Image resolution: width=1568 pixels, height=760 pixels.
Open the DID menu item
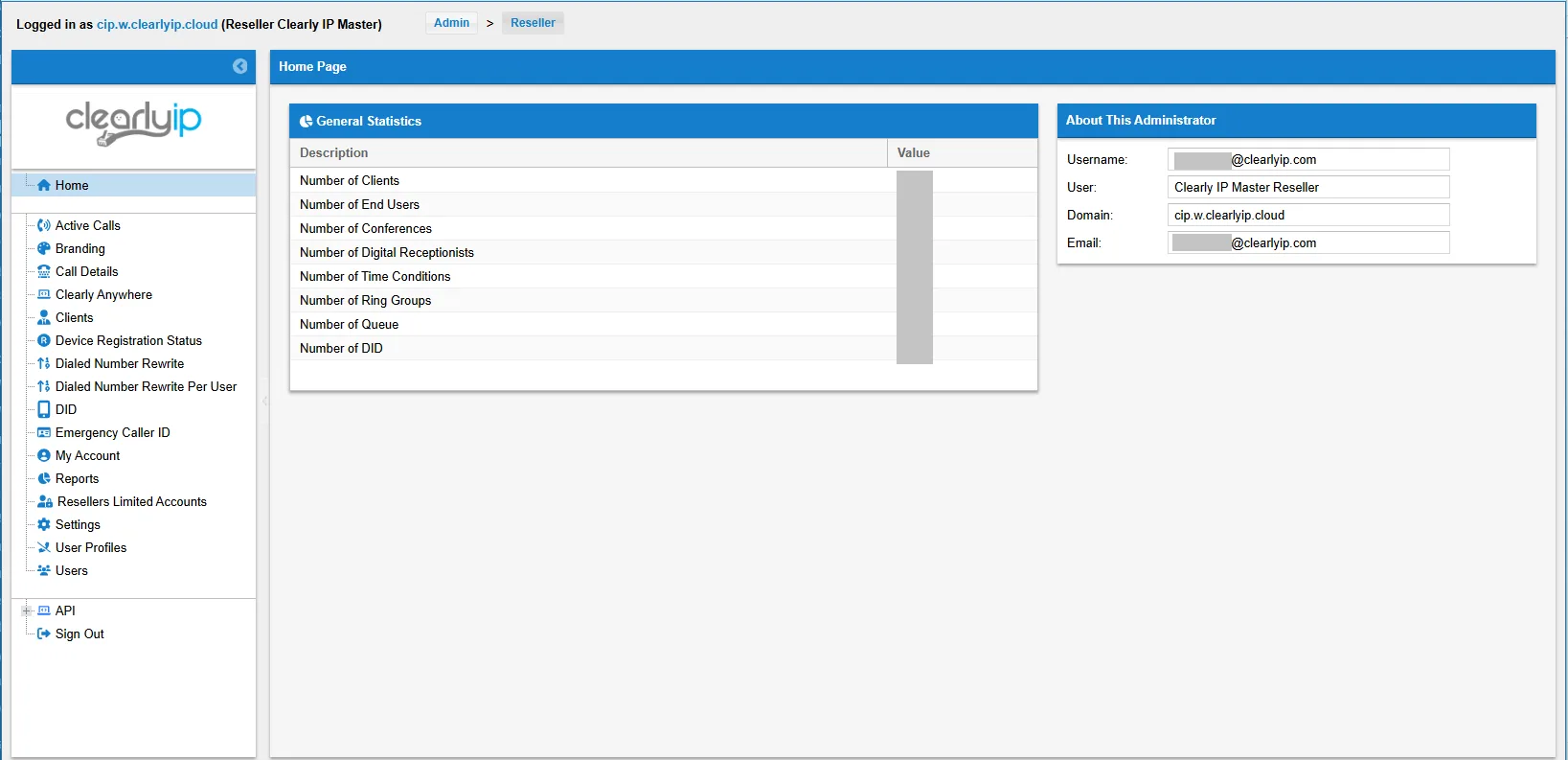[x=66, y=409]
